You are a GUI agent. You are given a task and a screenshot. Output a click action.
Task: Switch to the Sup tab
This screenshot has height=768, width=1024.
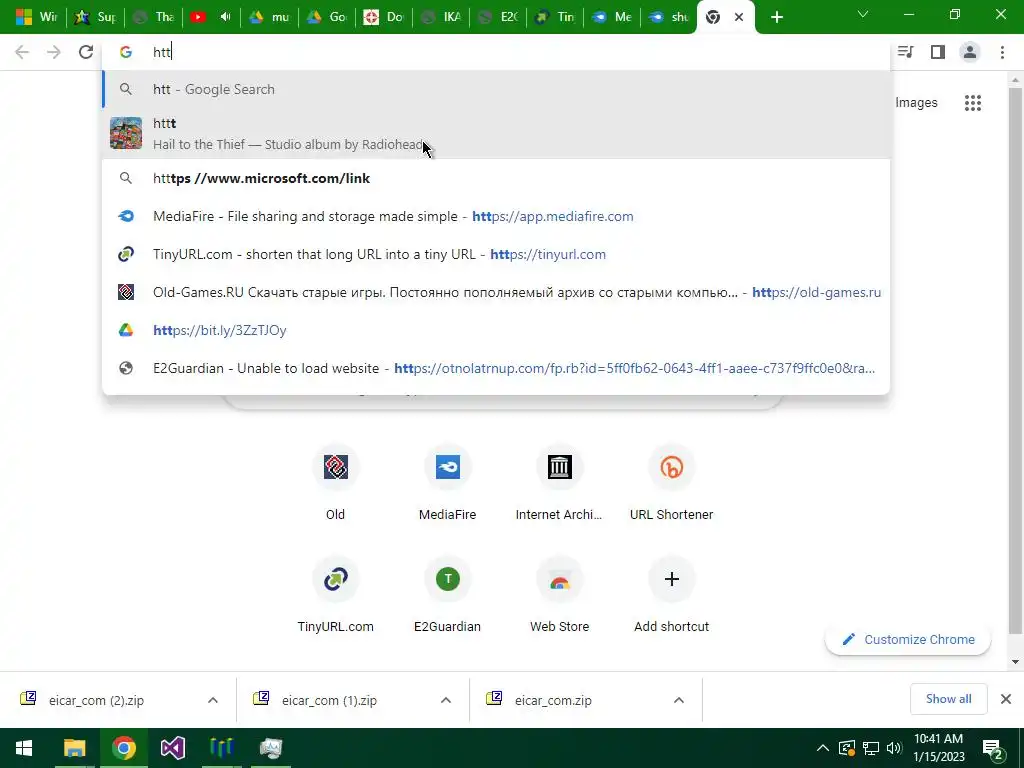(95, 17)
